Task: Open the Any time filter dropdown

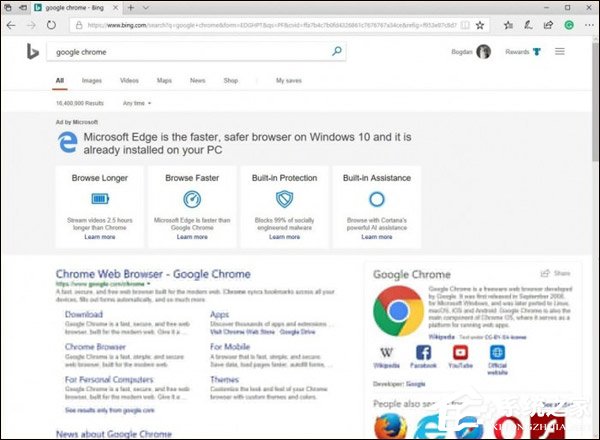Action: coord(137,103)
